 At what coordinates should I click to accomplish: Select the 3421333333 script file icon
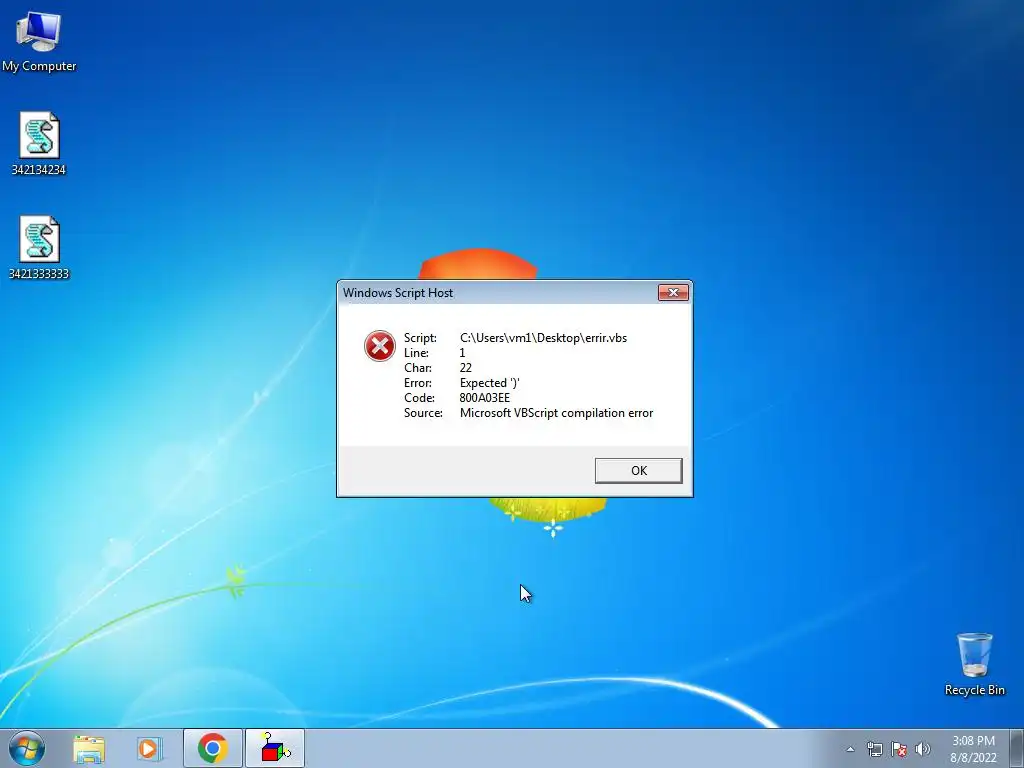tap(39, 248)
